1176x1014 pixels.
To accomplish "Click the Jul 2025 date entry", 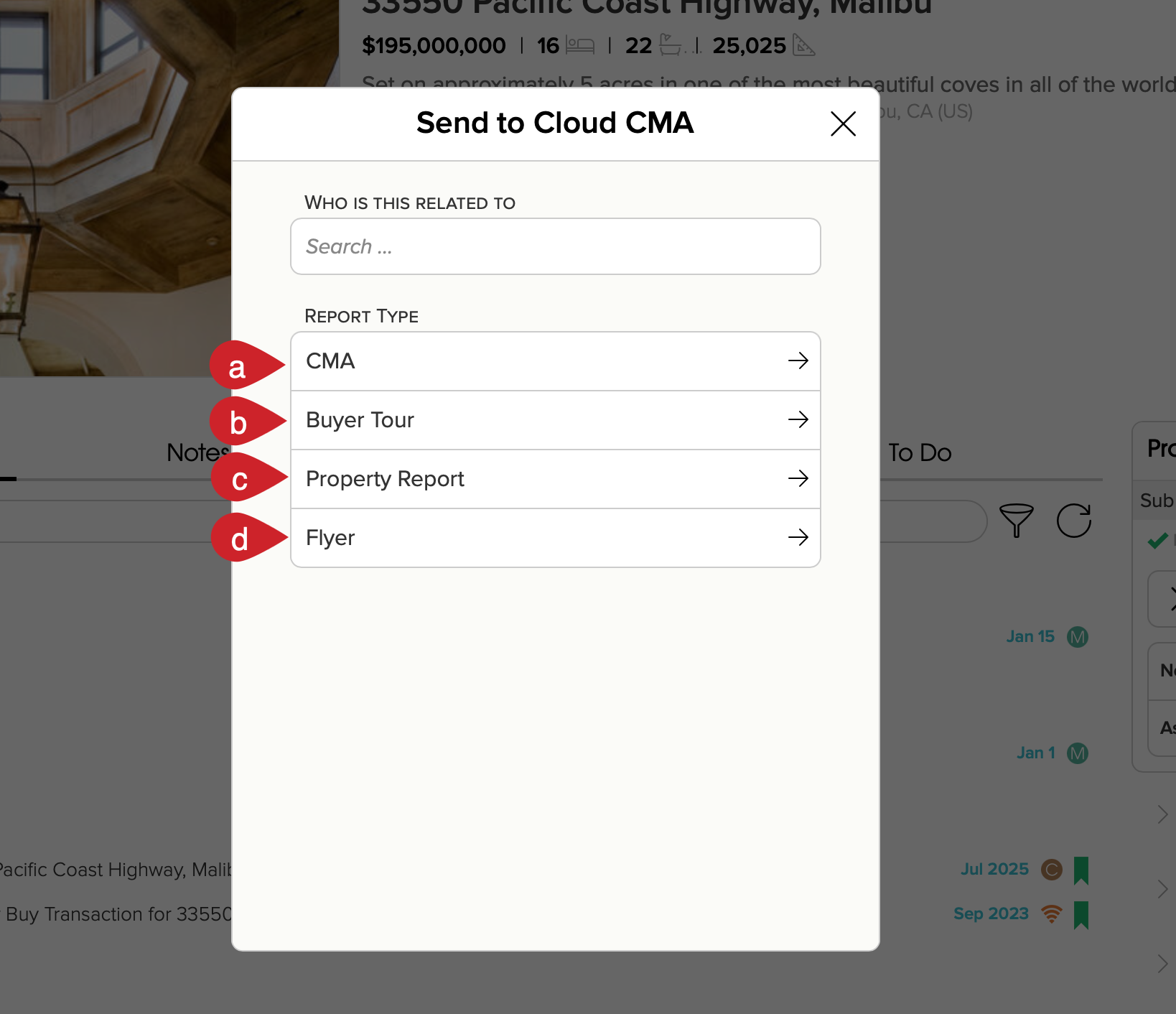I will click(x=995, y=870).
